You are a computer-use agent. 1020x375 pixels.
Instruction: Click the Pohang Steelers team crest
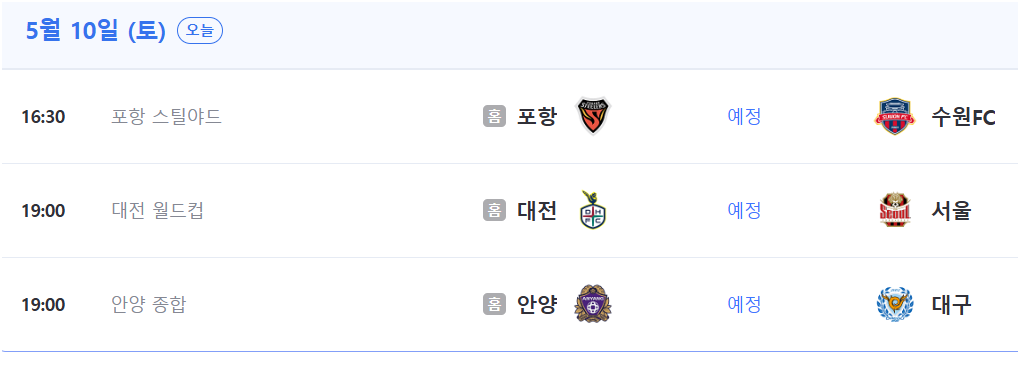pos(593,117)
